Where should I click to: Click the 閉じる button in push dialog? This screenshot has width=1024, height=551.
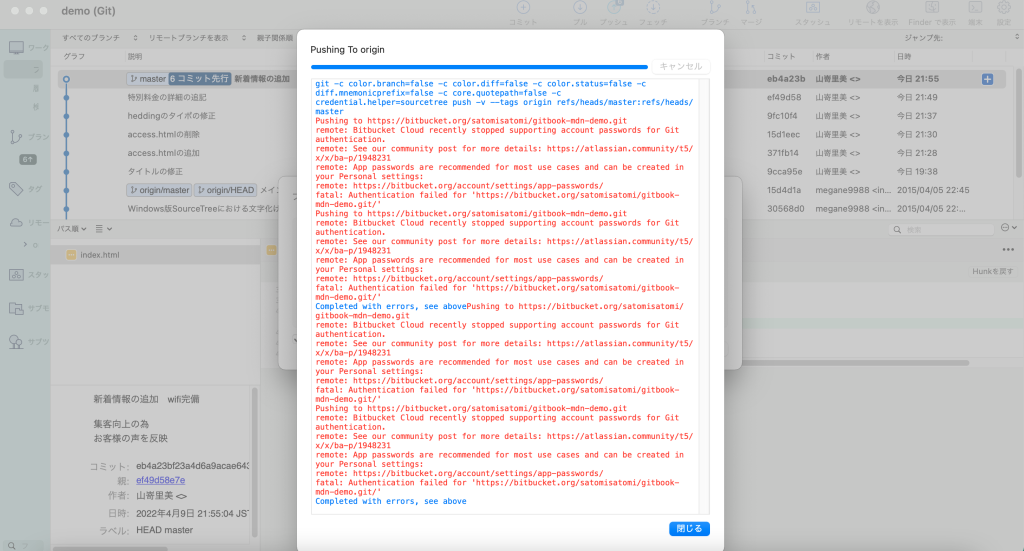(689, 528)
